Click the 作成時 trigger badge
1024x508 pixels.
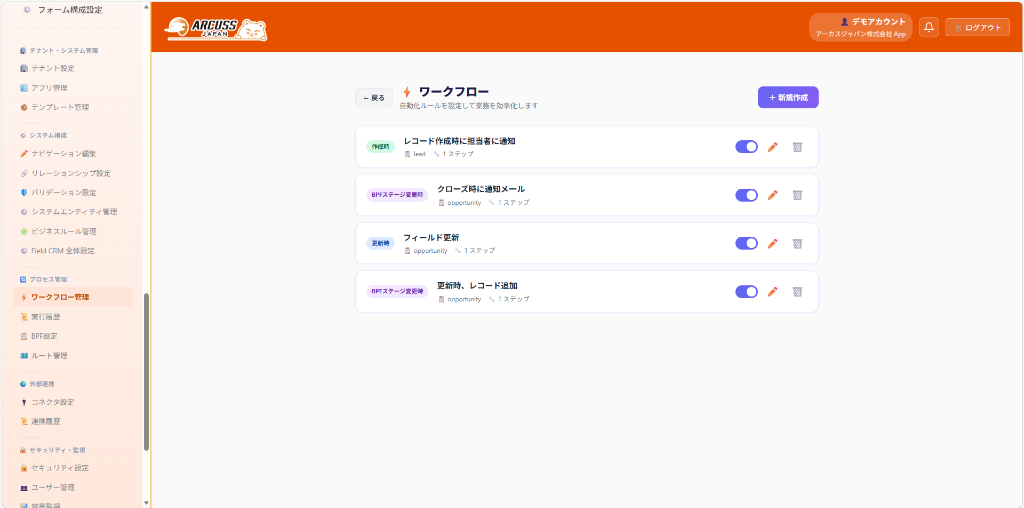380,147
